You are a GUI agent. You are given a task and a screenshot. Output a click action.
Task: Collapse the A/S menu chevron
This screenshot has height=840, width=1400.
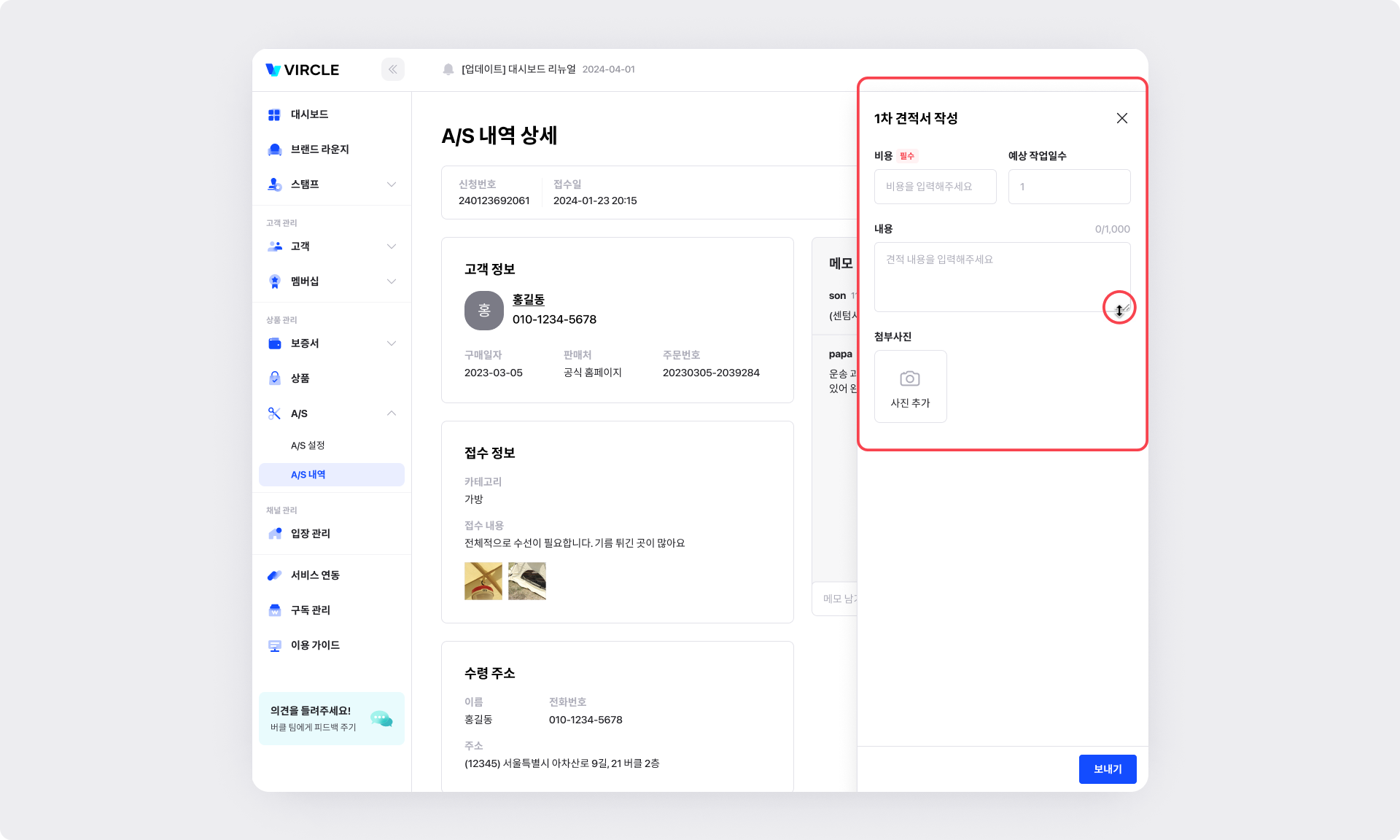click(x=392, y=413)
